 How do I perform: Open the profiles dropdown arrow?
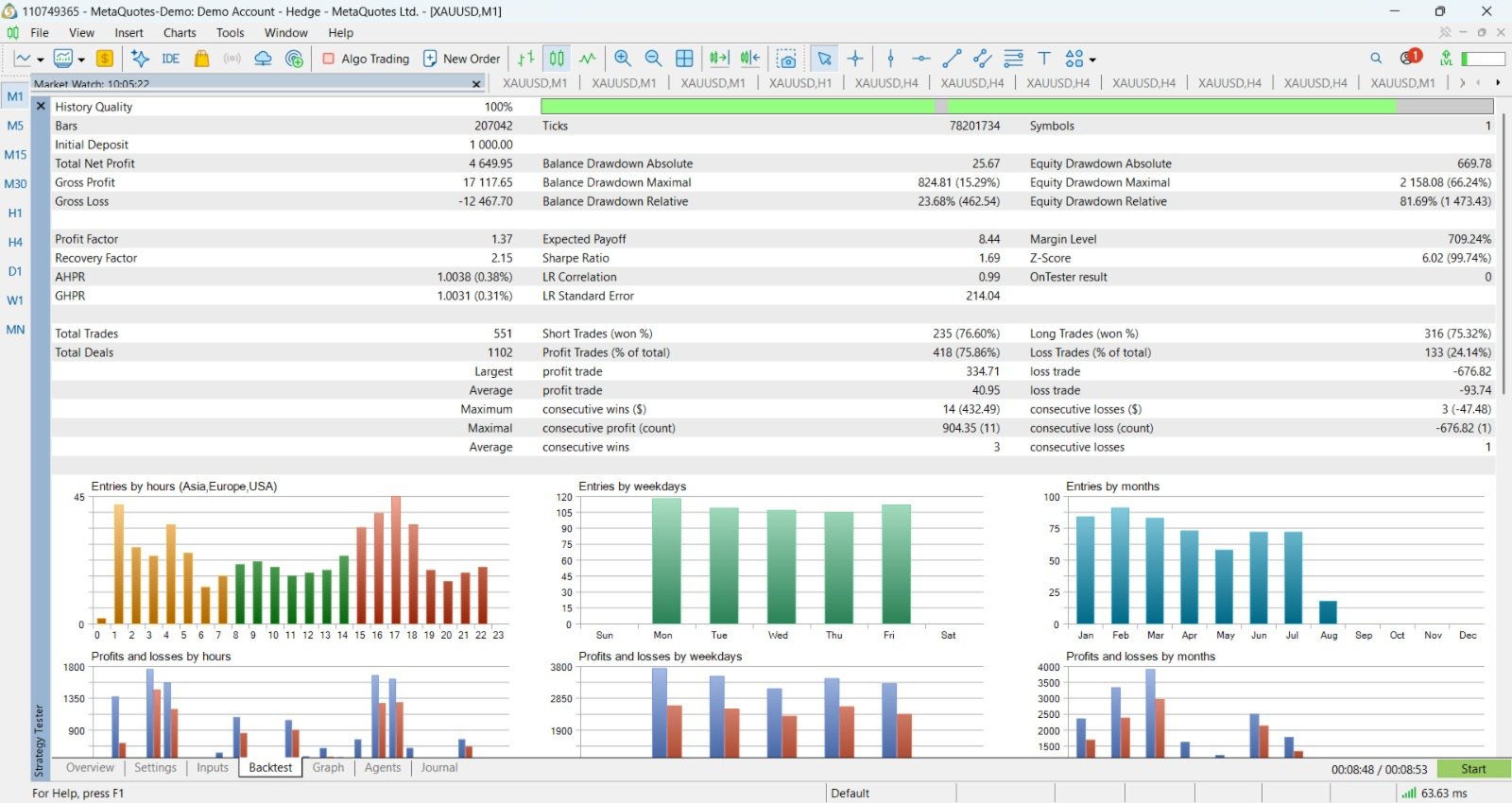click(82, 60)
